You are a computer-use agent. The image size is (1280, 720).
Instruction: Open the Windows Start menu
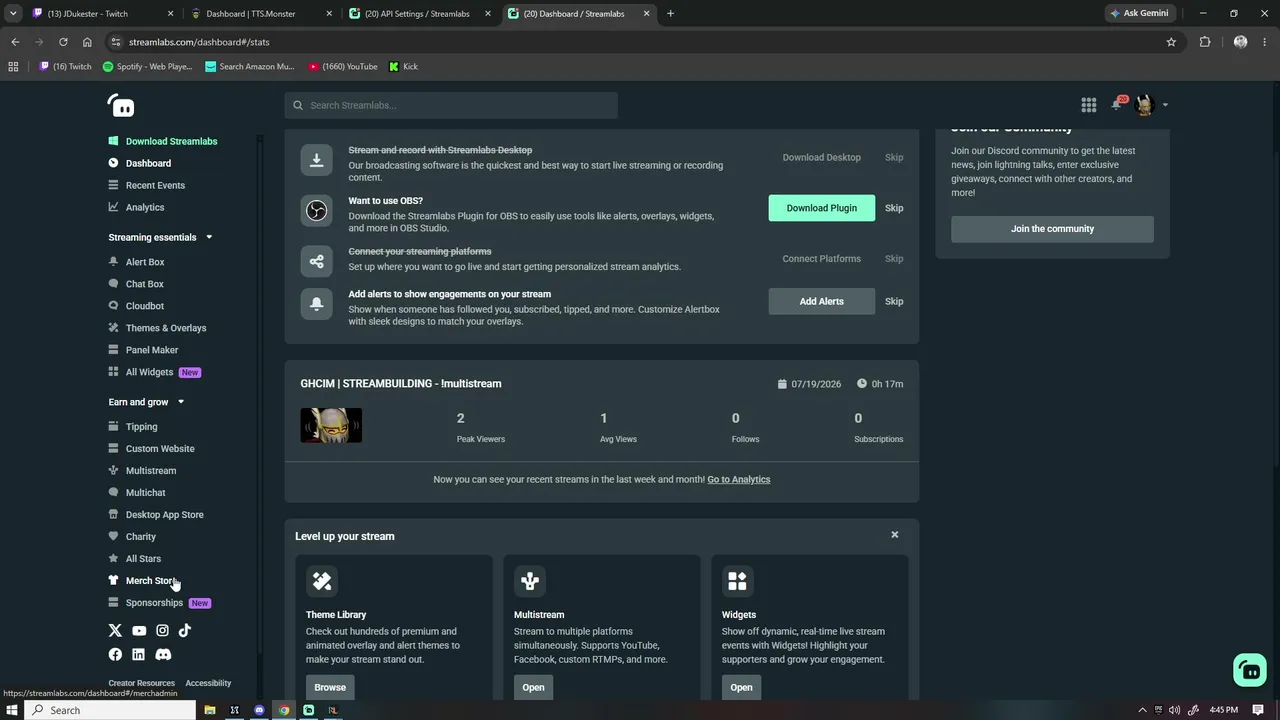point(13,710)
